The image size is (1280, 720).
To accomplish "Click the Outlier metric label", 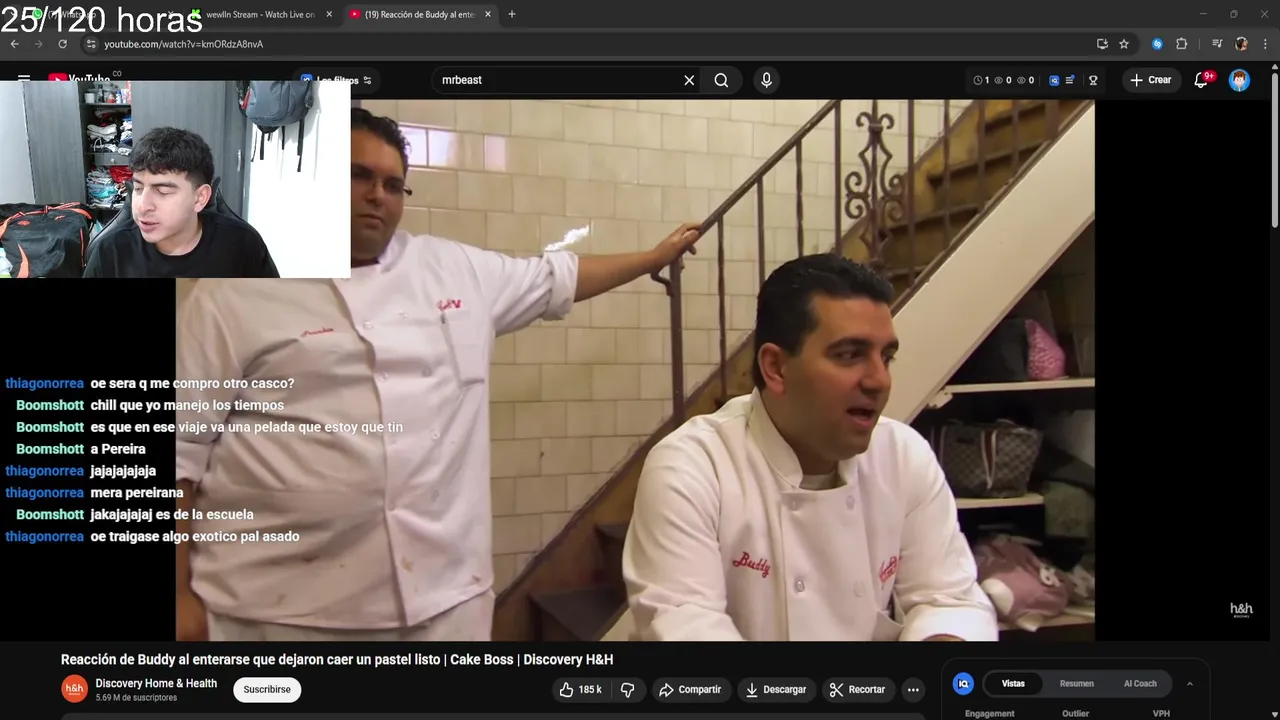I will click(1076, 714).
